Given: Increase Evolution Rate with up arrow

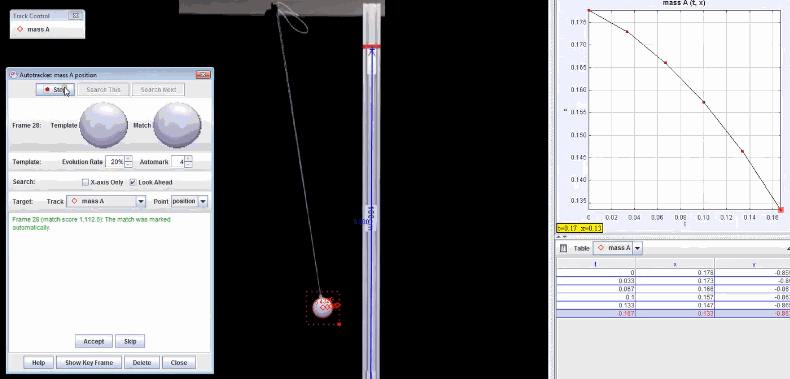Looking at the screenshot, I should pos(128,159).
